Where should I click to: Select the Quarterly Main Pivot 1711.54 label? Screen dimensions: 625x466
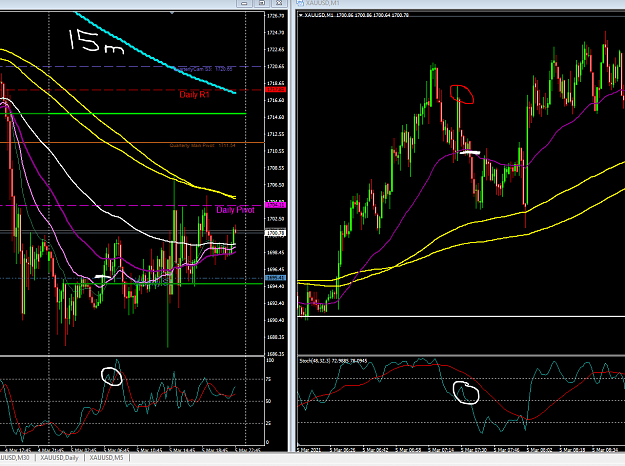[202, 146]
